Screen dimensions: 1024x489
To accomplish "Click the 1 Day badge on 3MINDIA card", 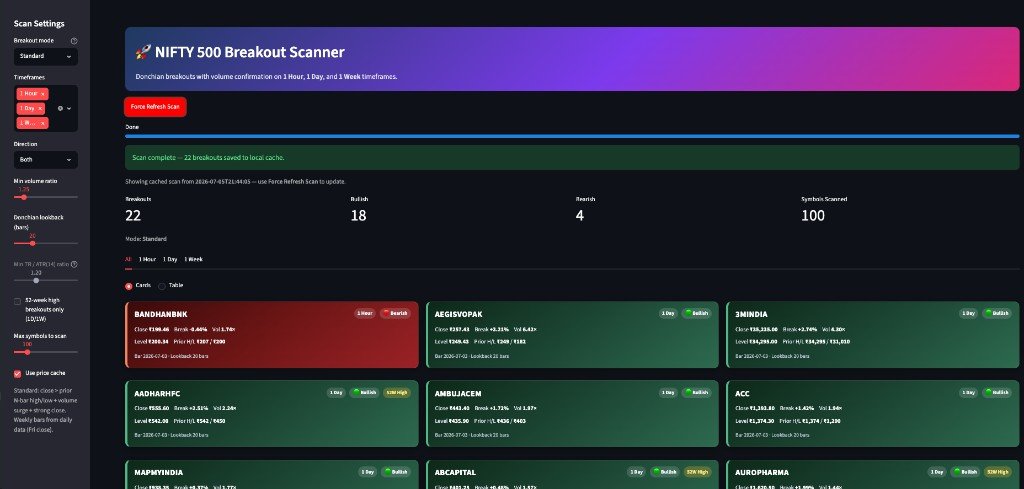I will click(x=968, y=313).
